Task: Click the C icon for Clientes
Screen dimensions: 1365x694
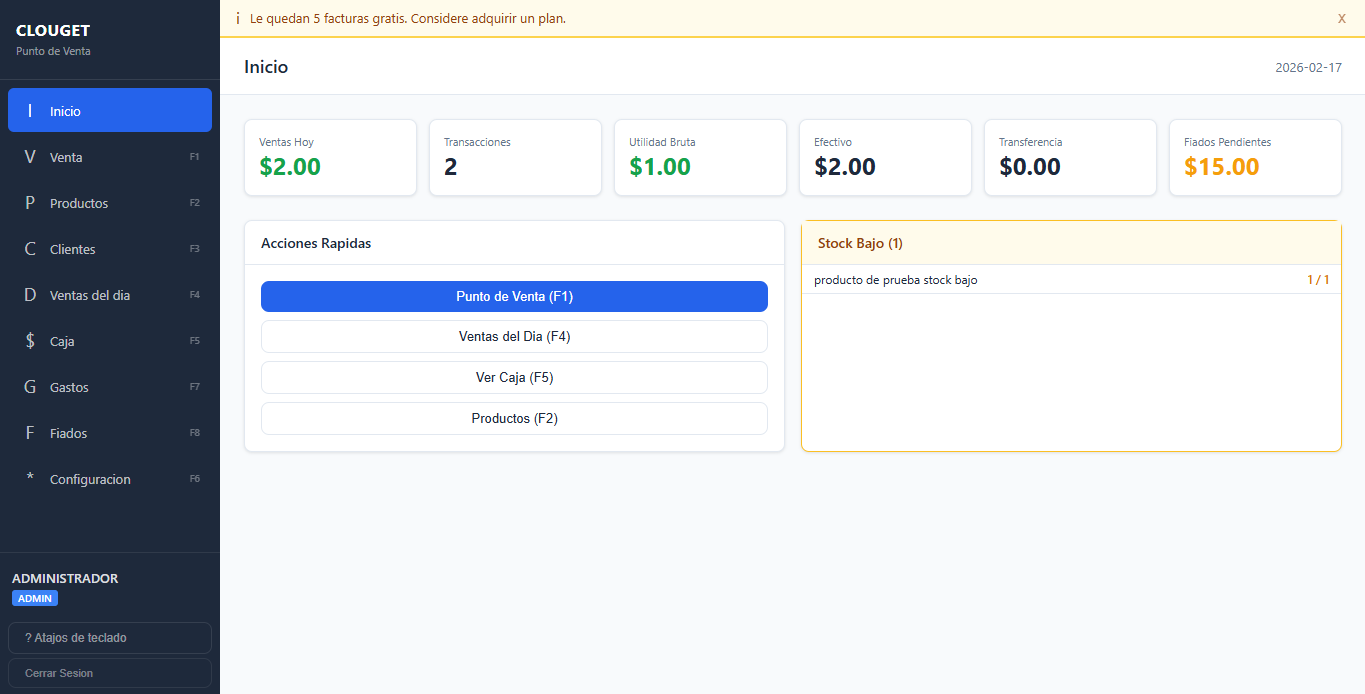Action: [x=30, y=249]
